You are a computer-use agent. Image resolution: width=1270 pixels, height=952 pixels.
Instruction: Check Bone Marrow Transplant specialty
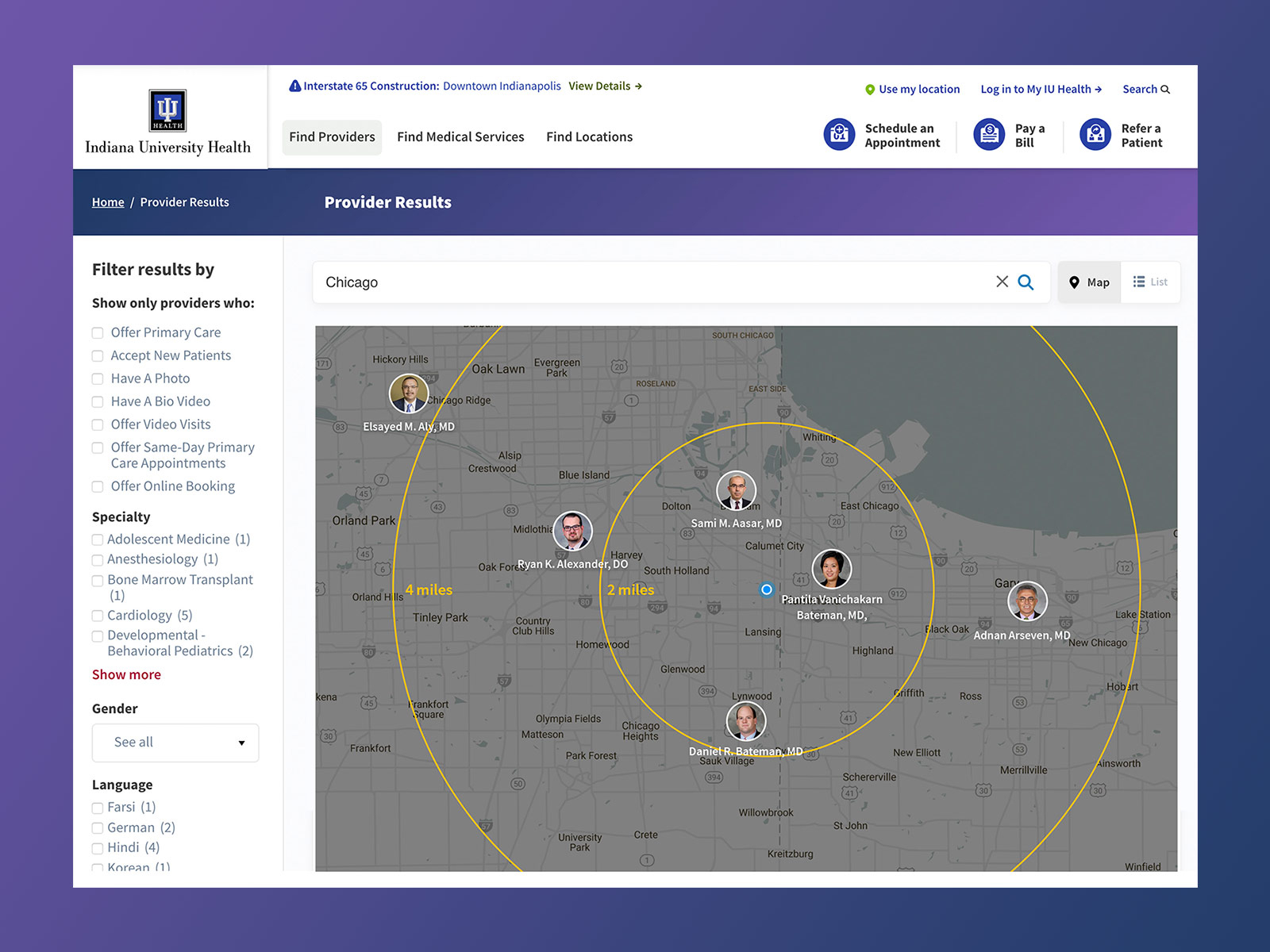(x=98, y=581)
